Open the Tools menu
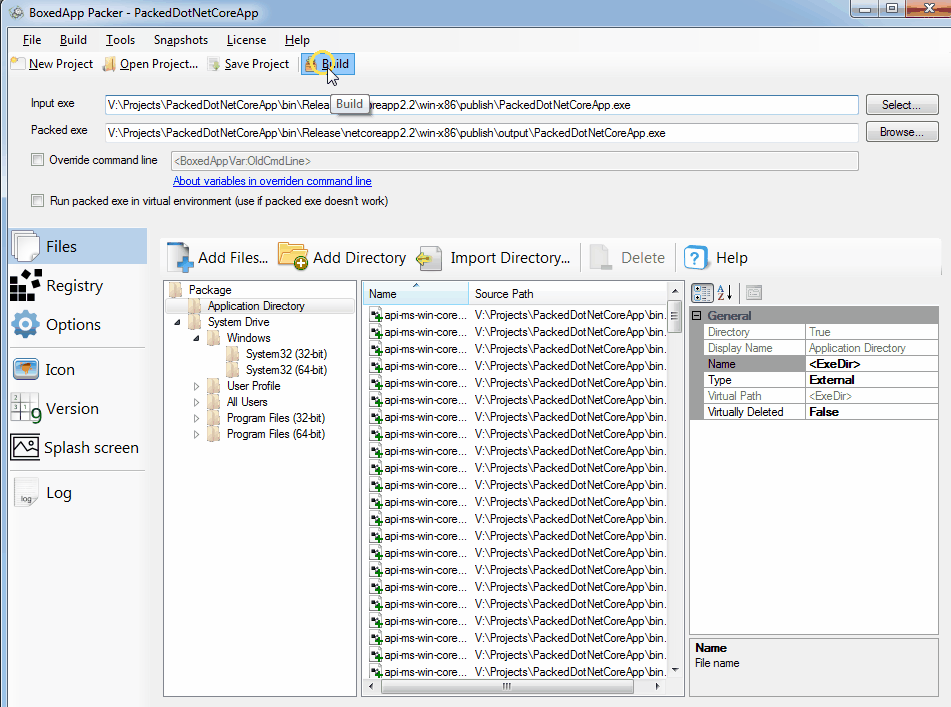The height and width of the screenshot is (707, 951). click(x=120, y=40)
